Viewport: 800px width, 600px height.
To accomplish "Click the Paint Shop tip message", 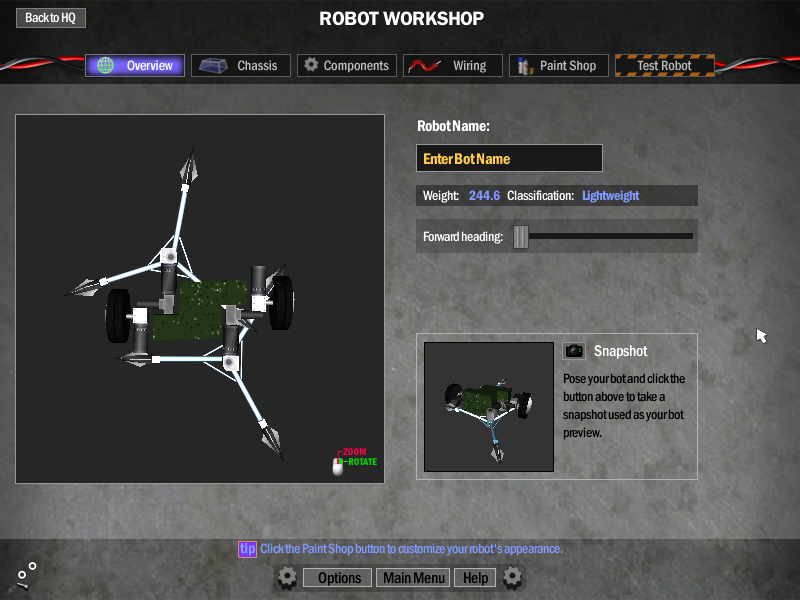I will tap(411, 549).
